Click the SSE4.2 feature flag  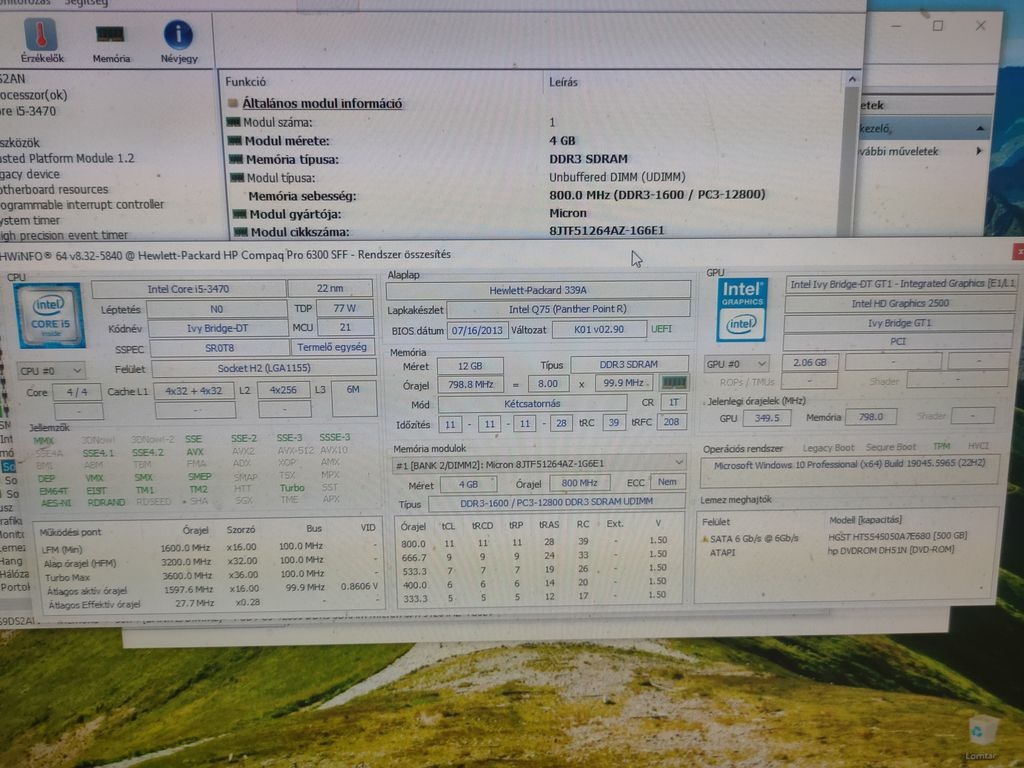point(148,452)
